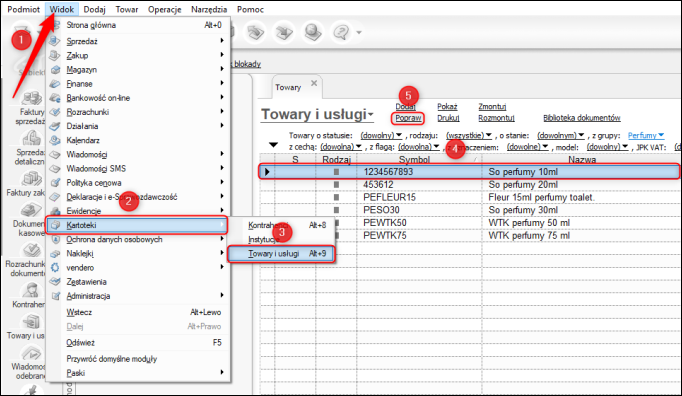Open Dokumenty kasowe sidebar module
Viewport: 682px width, 396px height.
tap(28, 220)
